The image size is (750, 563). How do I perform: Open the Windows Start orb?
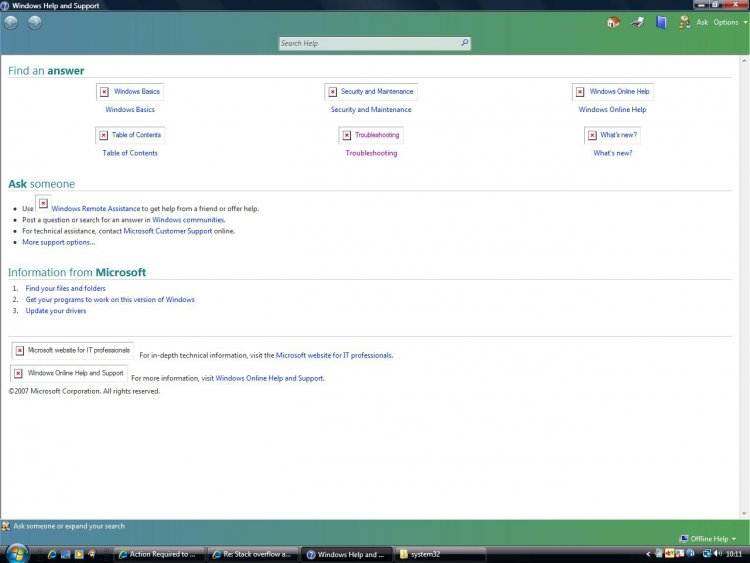point(16,553)
